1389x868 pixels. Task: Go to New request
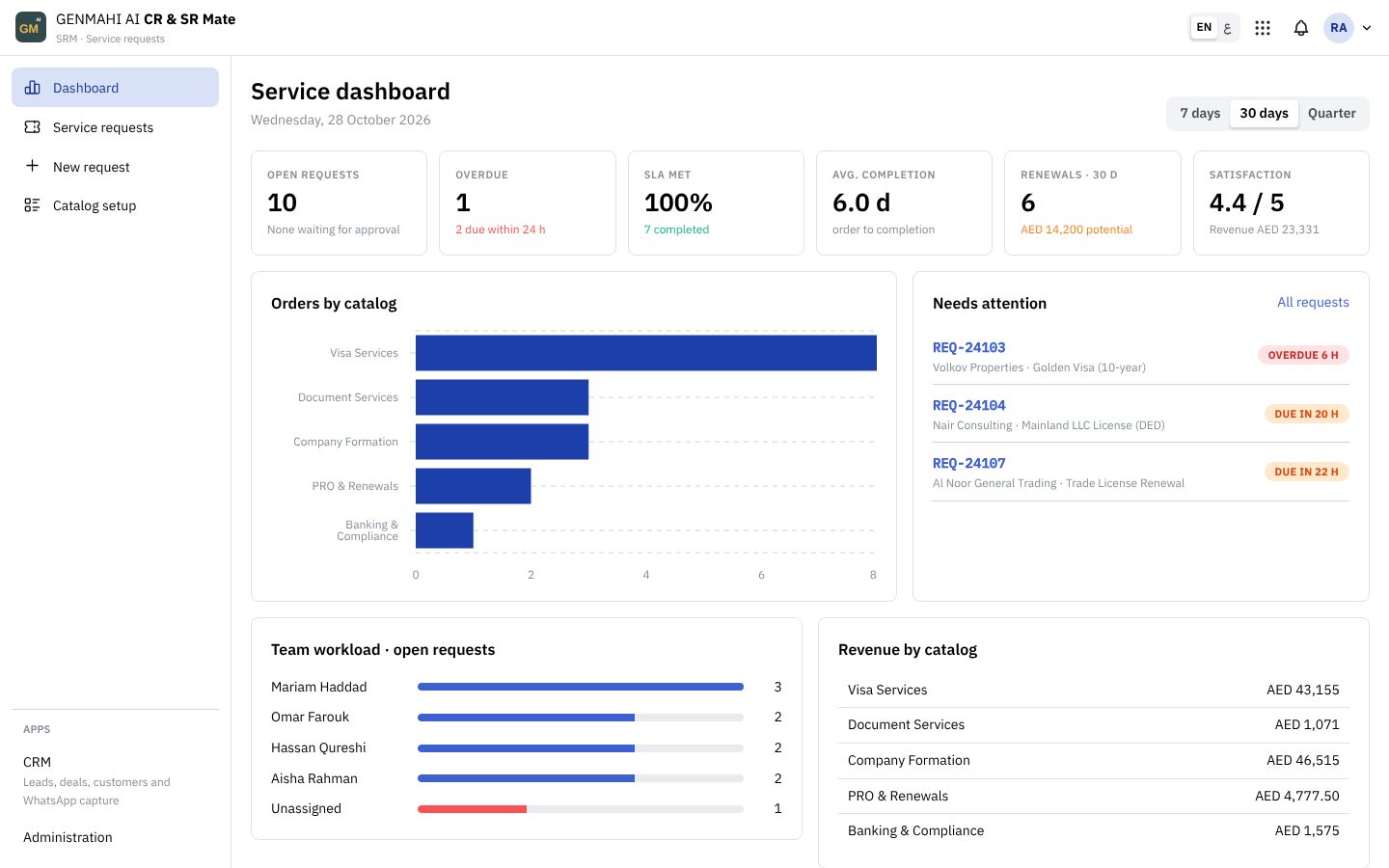point(115,167)
